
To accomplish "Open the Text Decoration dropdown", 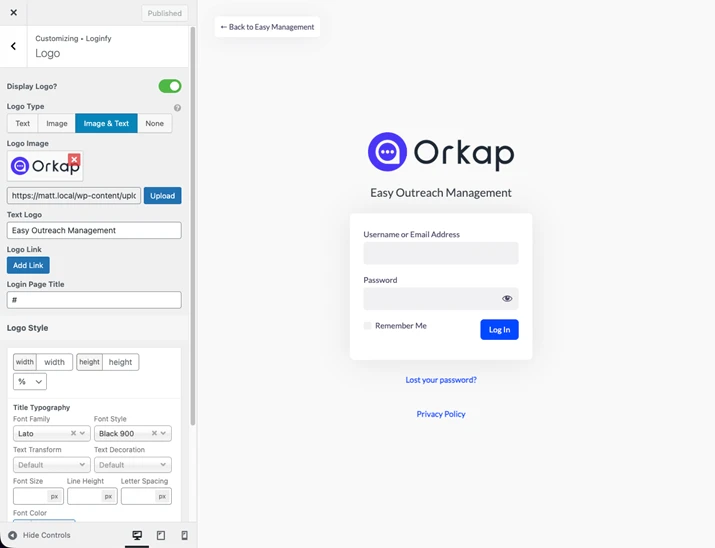I will 133,465.
